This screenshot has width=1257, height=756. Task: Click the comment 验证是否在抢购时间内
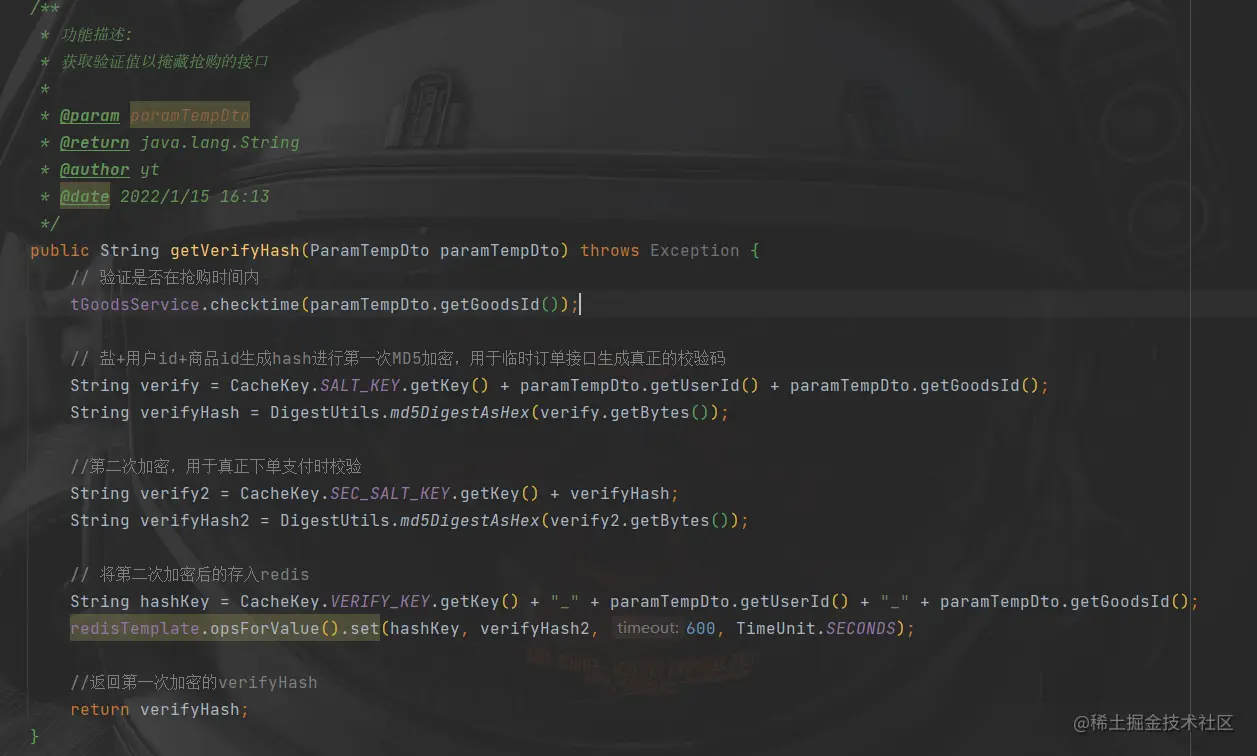click(165, 278)
